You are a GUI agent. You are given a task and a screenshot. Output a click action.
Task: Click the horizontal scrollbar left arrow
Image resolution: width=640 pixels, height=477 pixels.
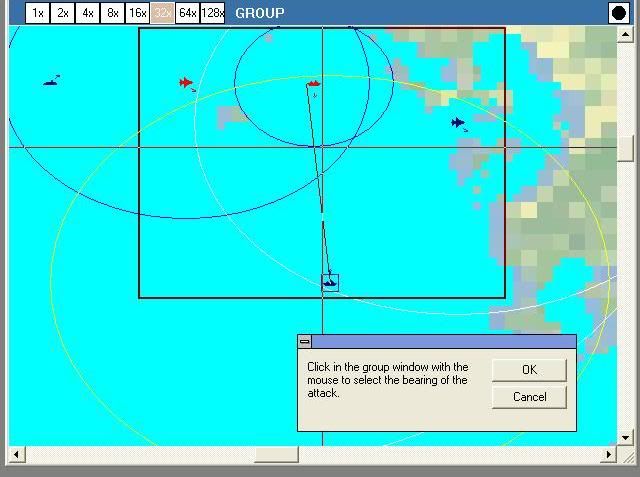coord(16,454)
